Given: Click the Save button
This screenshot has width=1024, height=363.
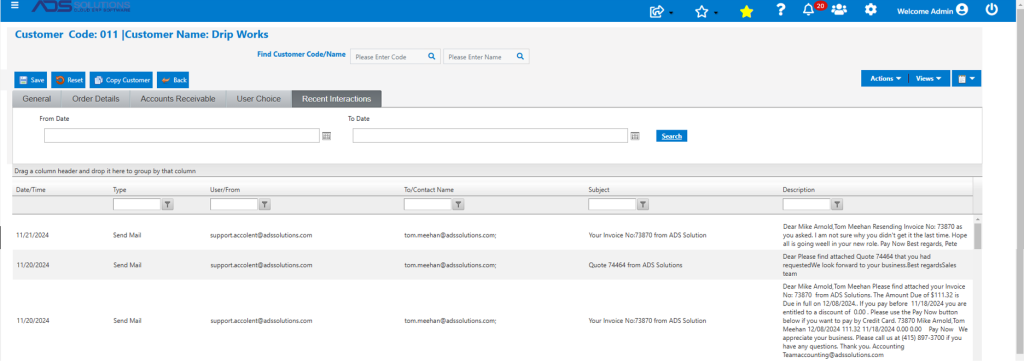Looking at the screenshot, I should point(31,80).
